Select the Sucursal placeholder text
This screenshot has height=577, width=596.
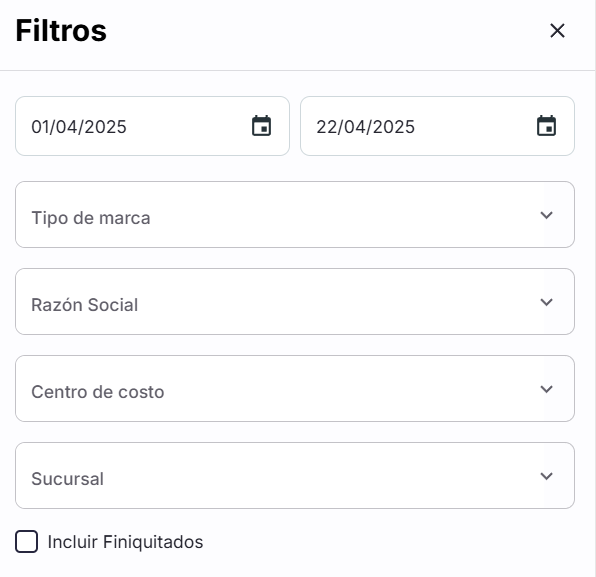click(67, 479)
